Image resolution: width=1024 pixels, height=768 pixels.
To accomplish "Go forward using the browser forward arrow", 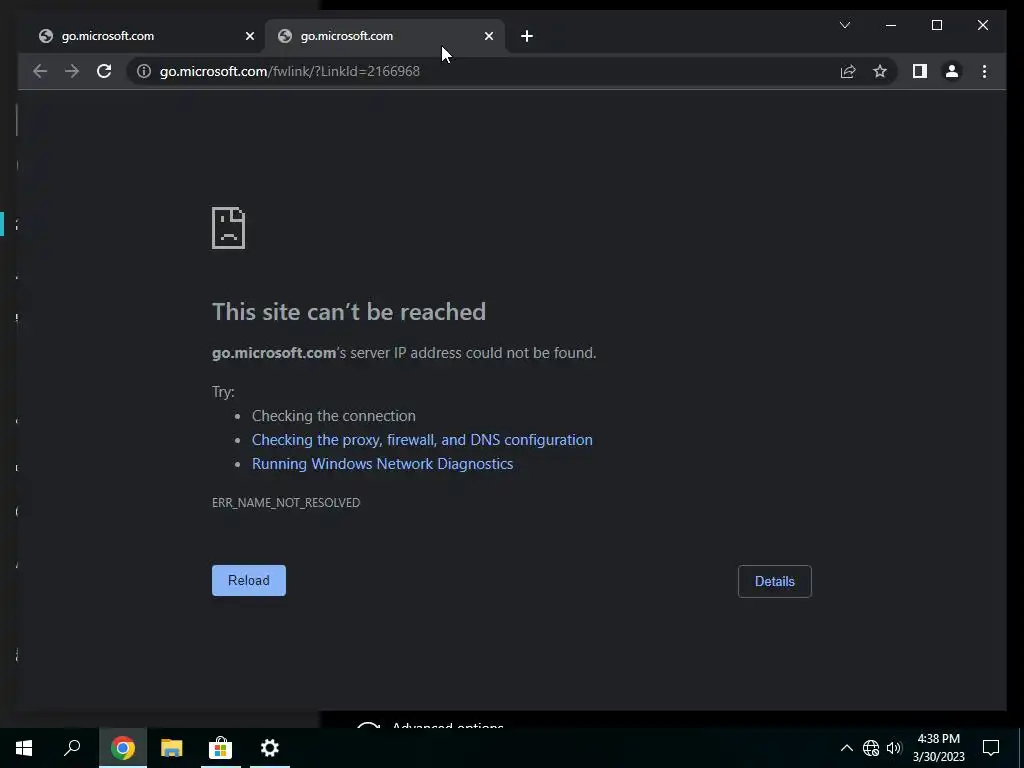I will pyautogui.click(x=72, y=71).
